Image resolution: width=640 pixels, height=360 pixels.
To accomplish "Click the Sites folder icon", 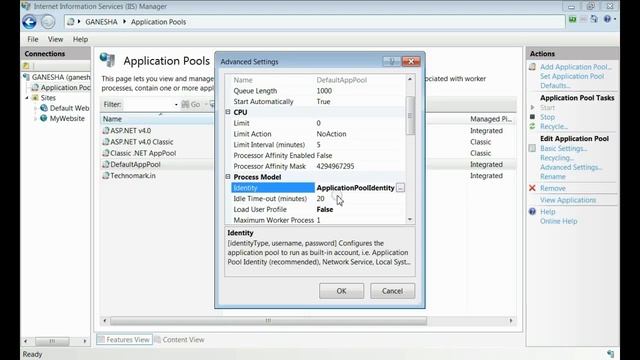I will pyautogui.click(x=36, y=98).
